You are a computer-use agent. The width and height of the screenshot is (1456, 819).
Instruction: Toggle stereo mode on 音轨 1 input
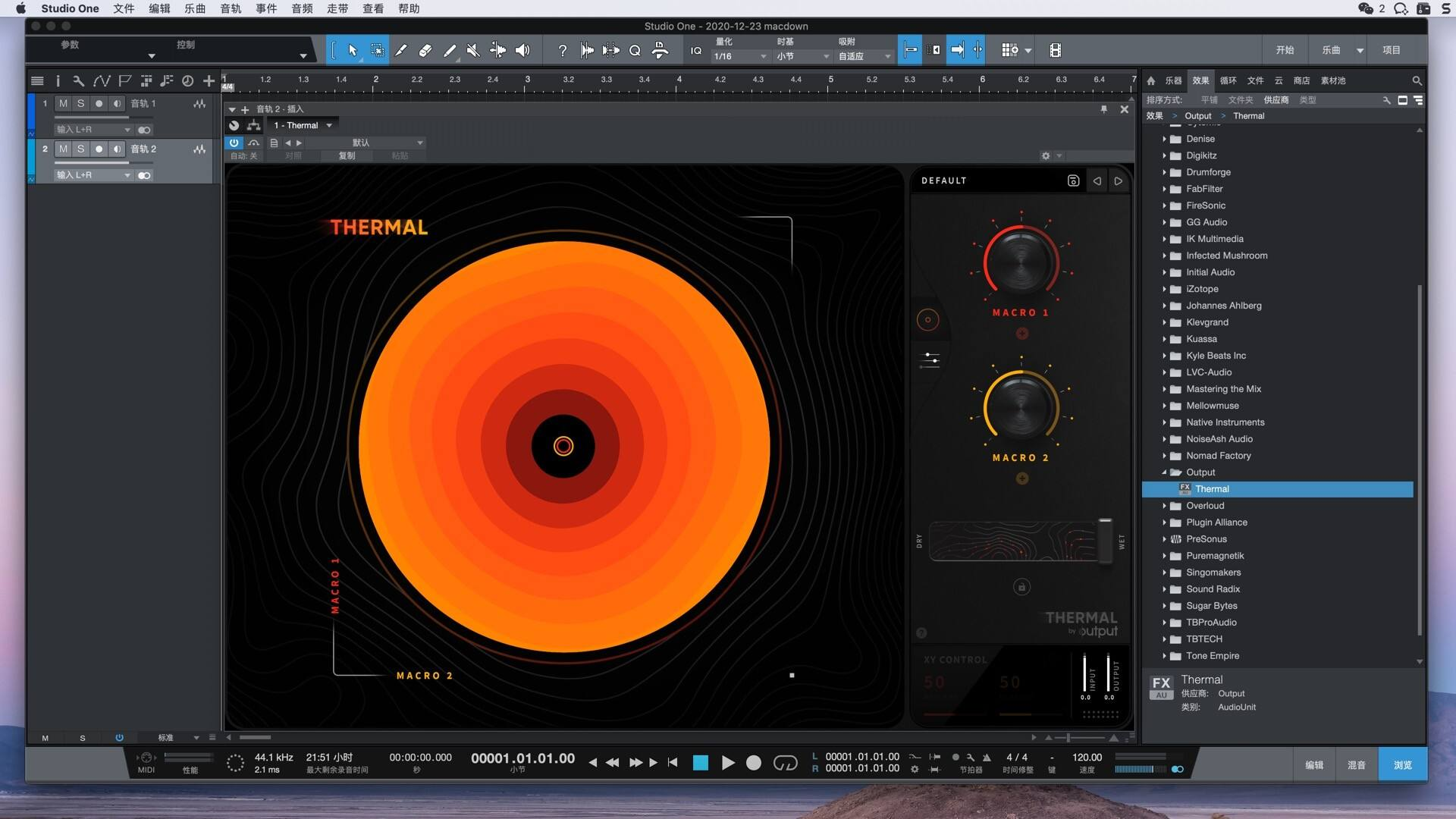[144, 130]
